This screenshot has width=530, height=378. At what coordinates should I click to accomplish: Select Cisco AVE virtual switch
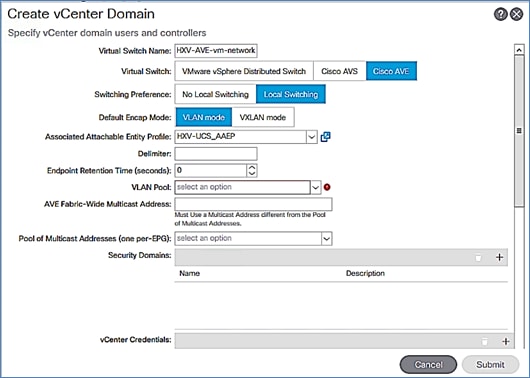pyautogui.click(x=391, y=71)
